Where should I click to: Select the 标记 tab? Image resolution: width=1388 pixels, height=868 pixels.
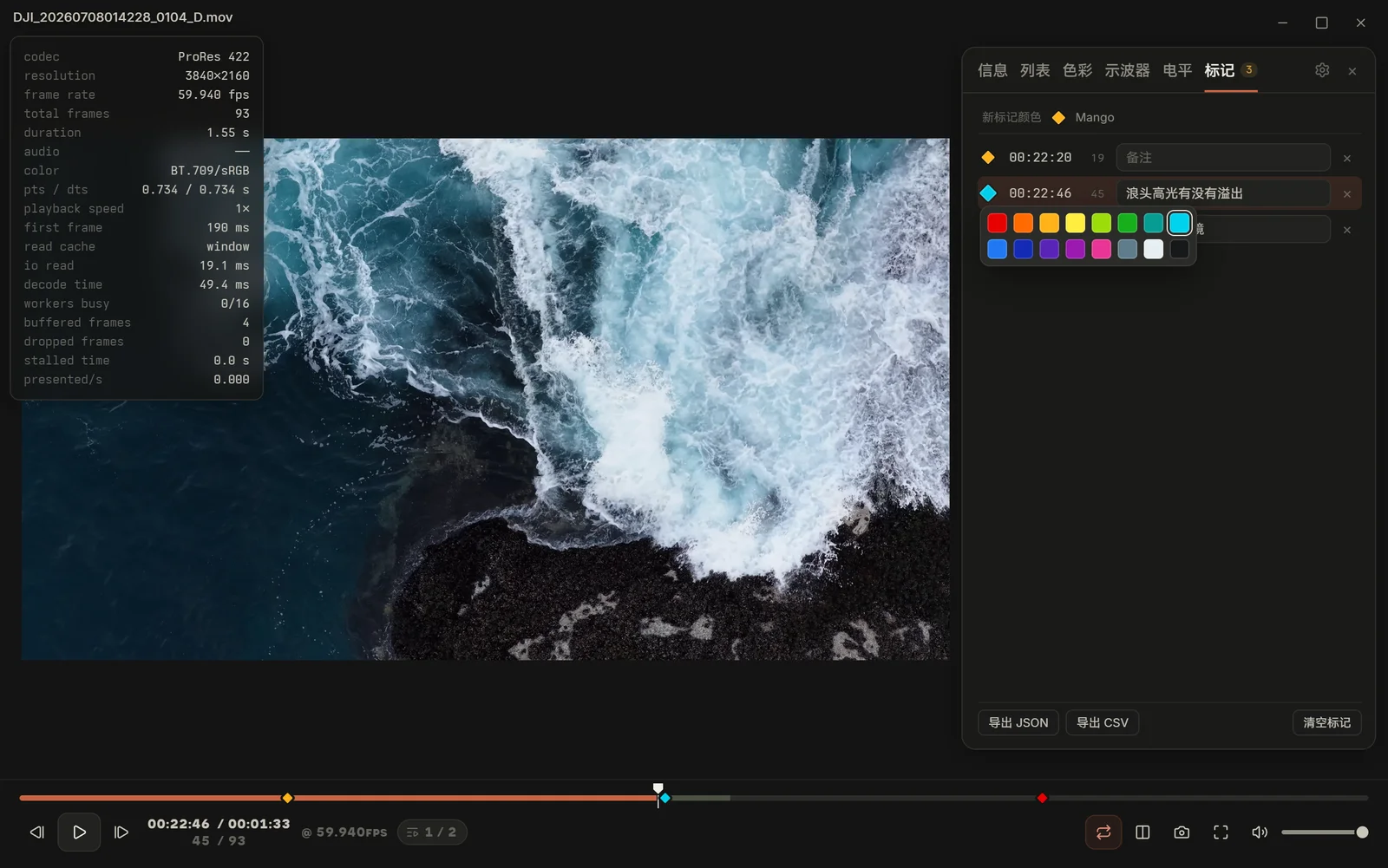[1230, 70]
